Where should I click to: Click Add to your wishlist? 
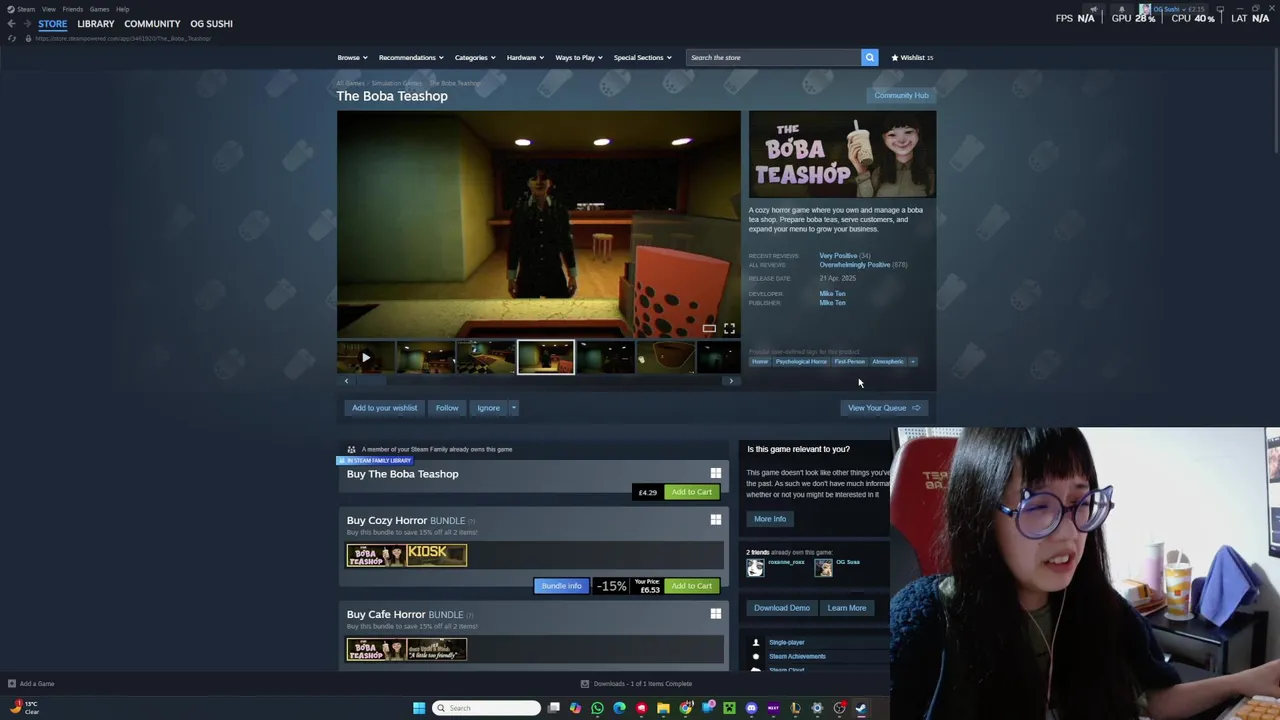tap(384, 408)
